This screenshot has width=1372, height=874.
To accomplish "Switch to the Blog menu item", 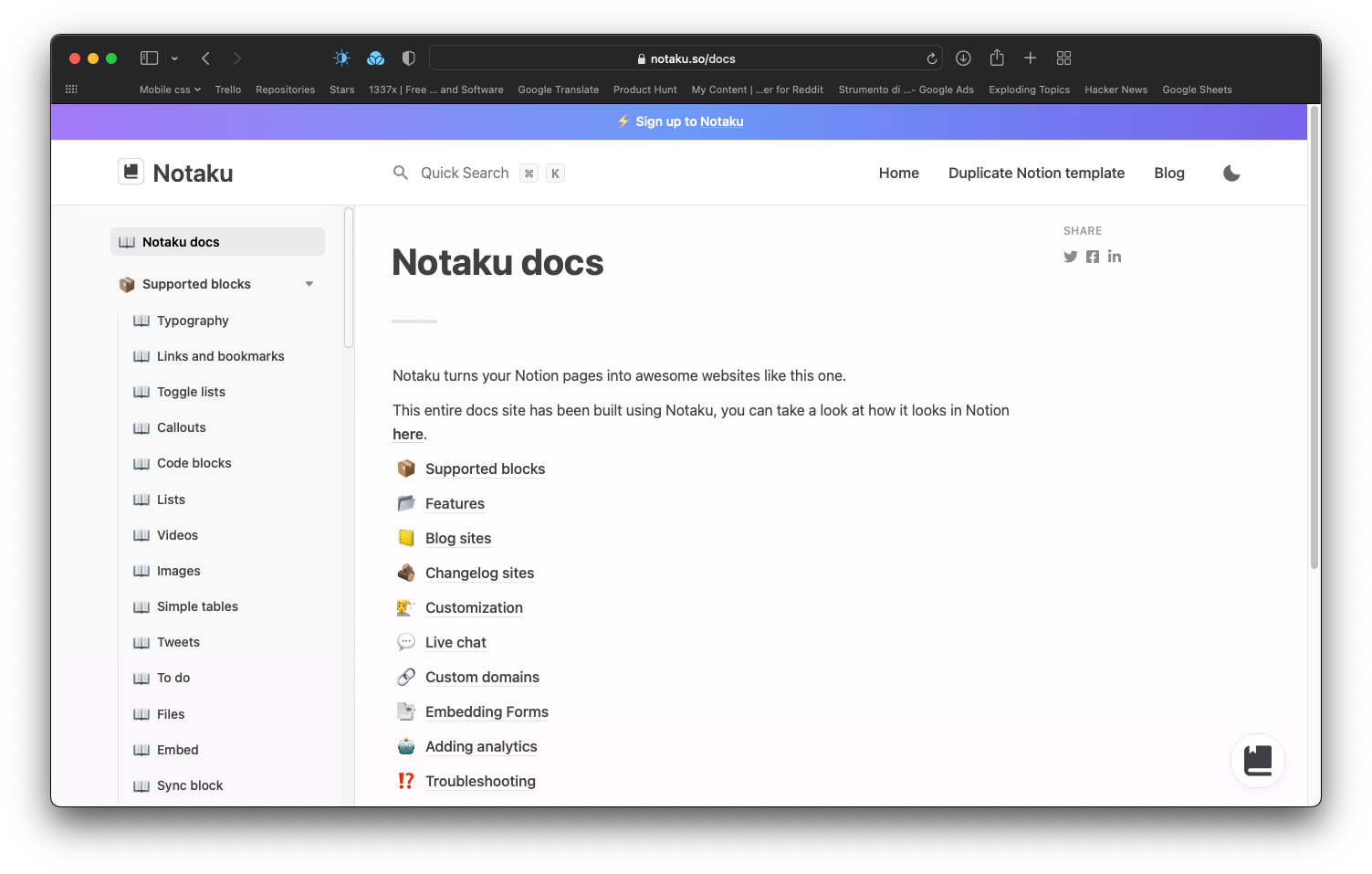I will tap(1169, 173).
